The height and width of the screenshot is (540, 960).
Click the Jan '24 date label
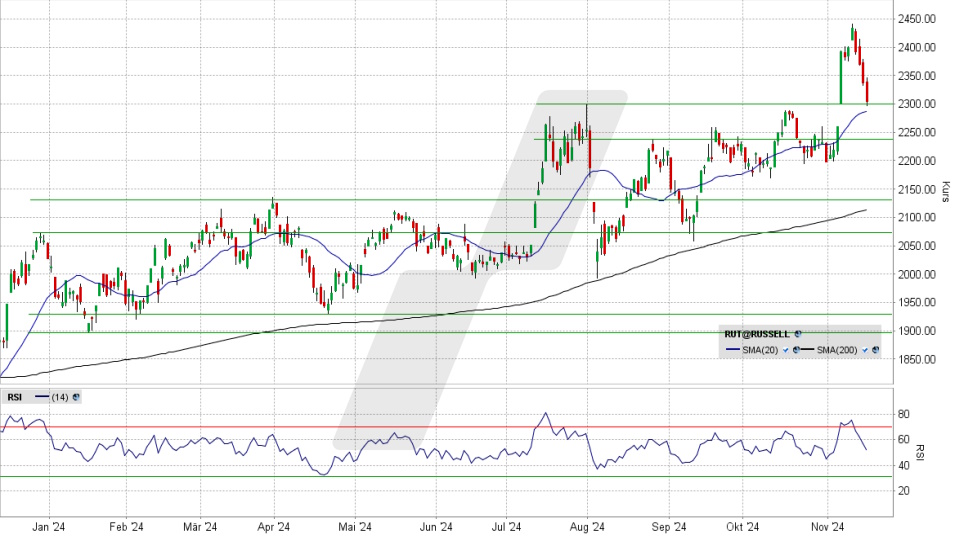[x=49, y=527]
